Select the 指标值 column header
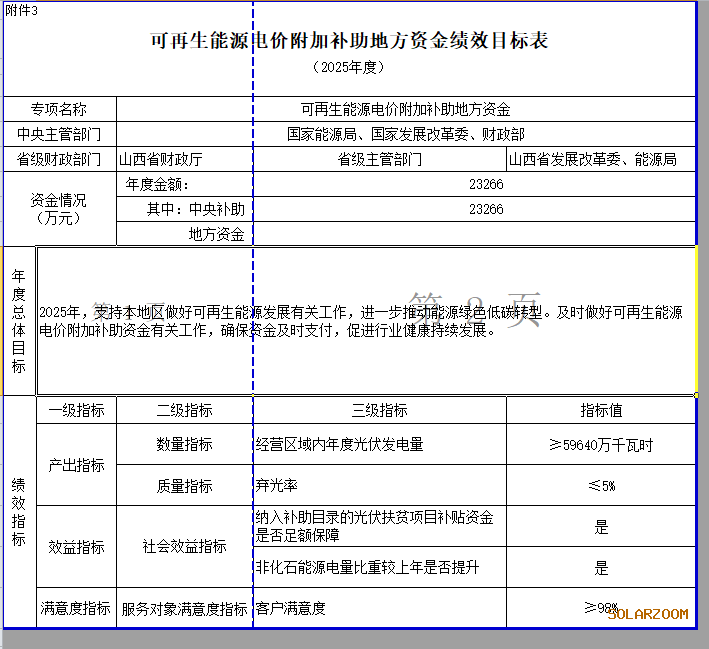 [601, 410]
